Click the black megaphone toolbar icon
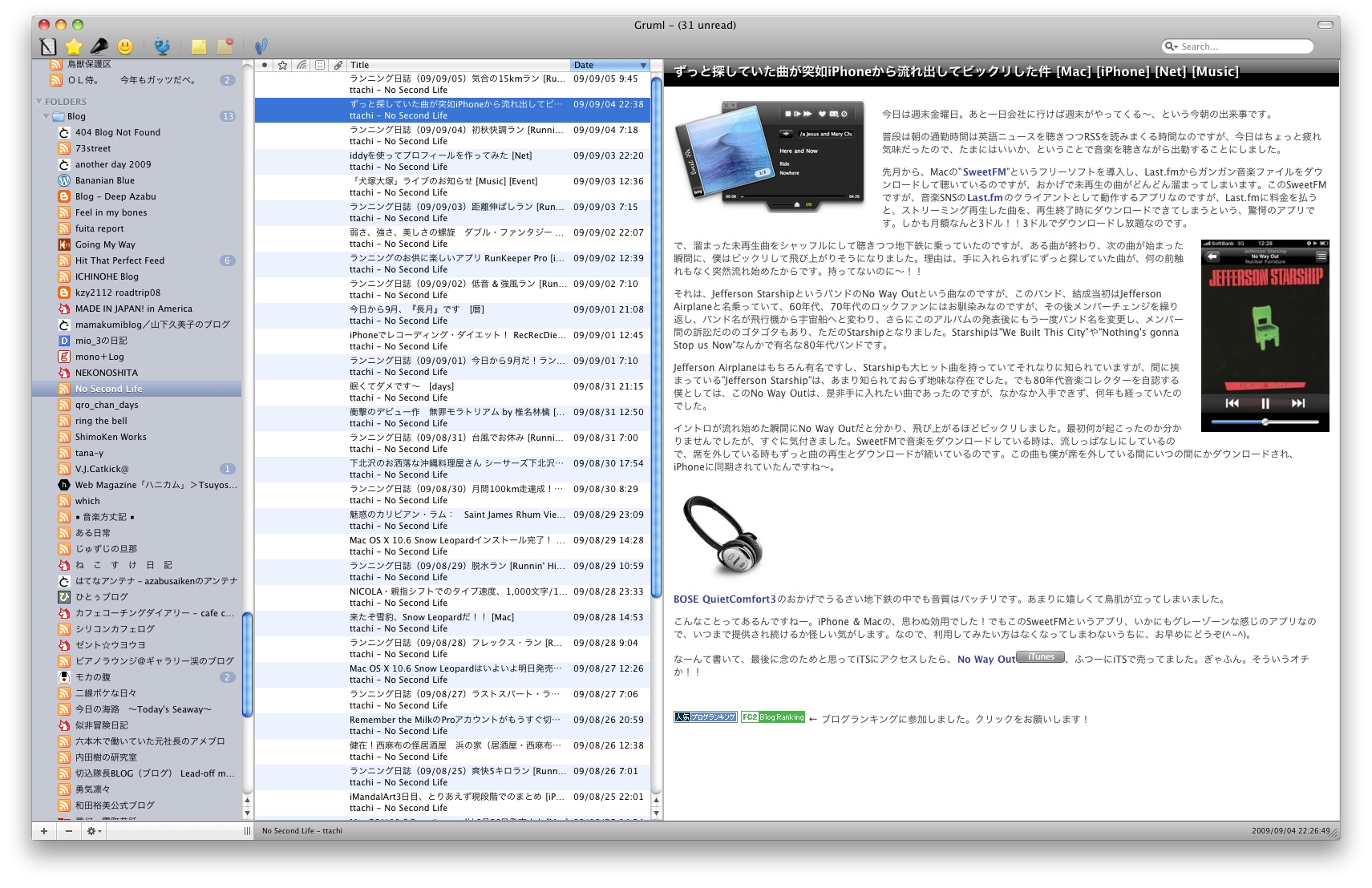 pos(99,46)
